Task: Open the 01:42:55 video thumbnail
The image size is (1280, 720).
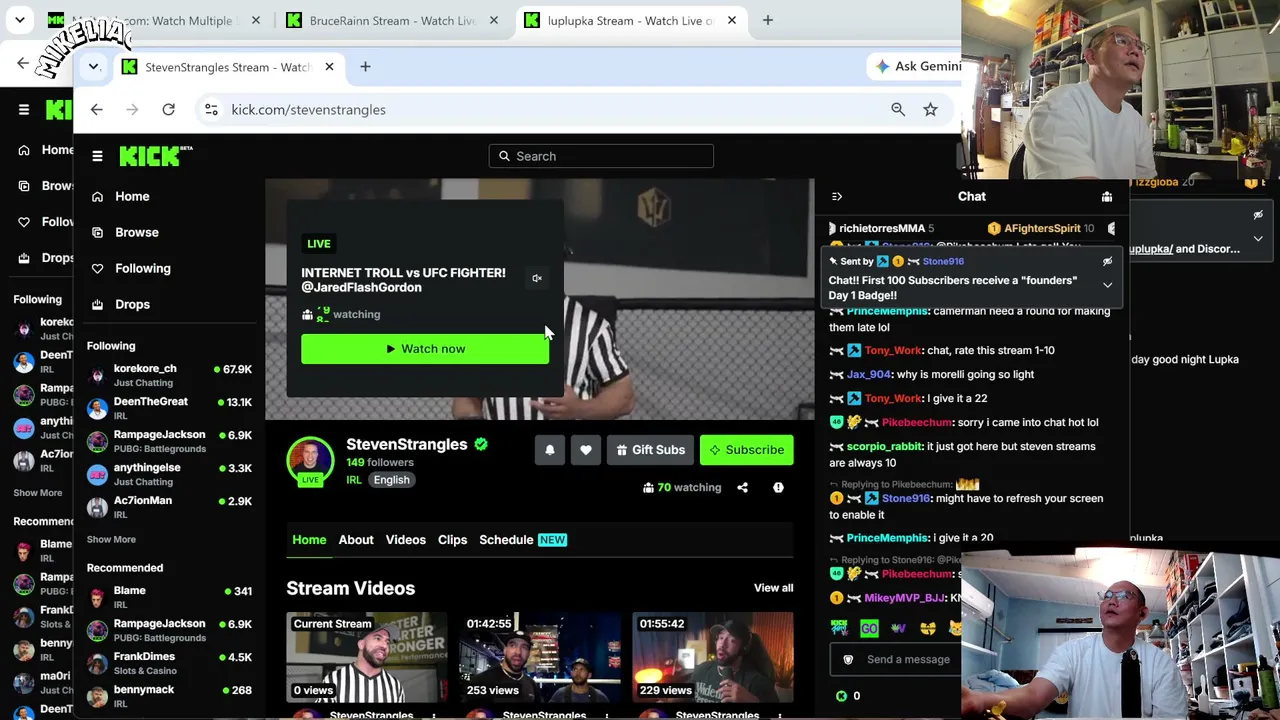Action: (540, 657)
